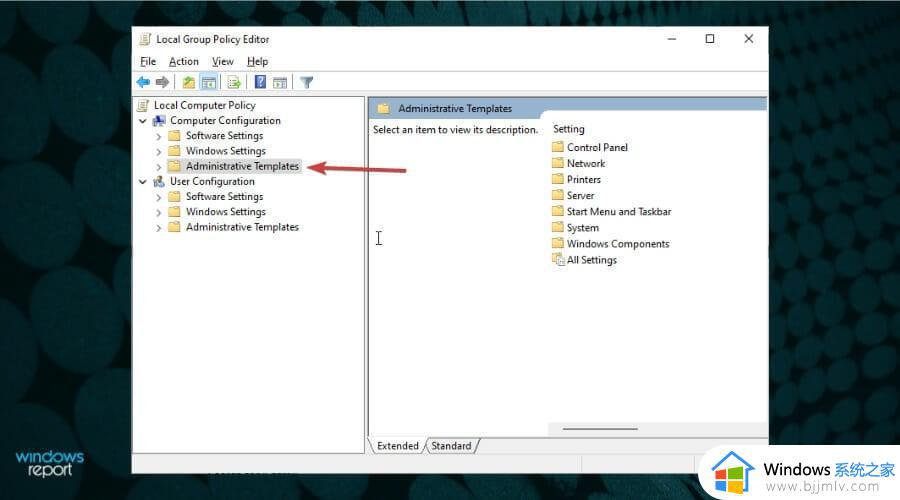Viewport: 900px width, 500px height.
Task: Maximize the Local Group Policy Editor window
Action: click(x=710, y=39)
